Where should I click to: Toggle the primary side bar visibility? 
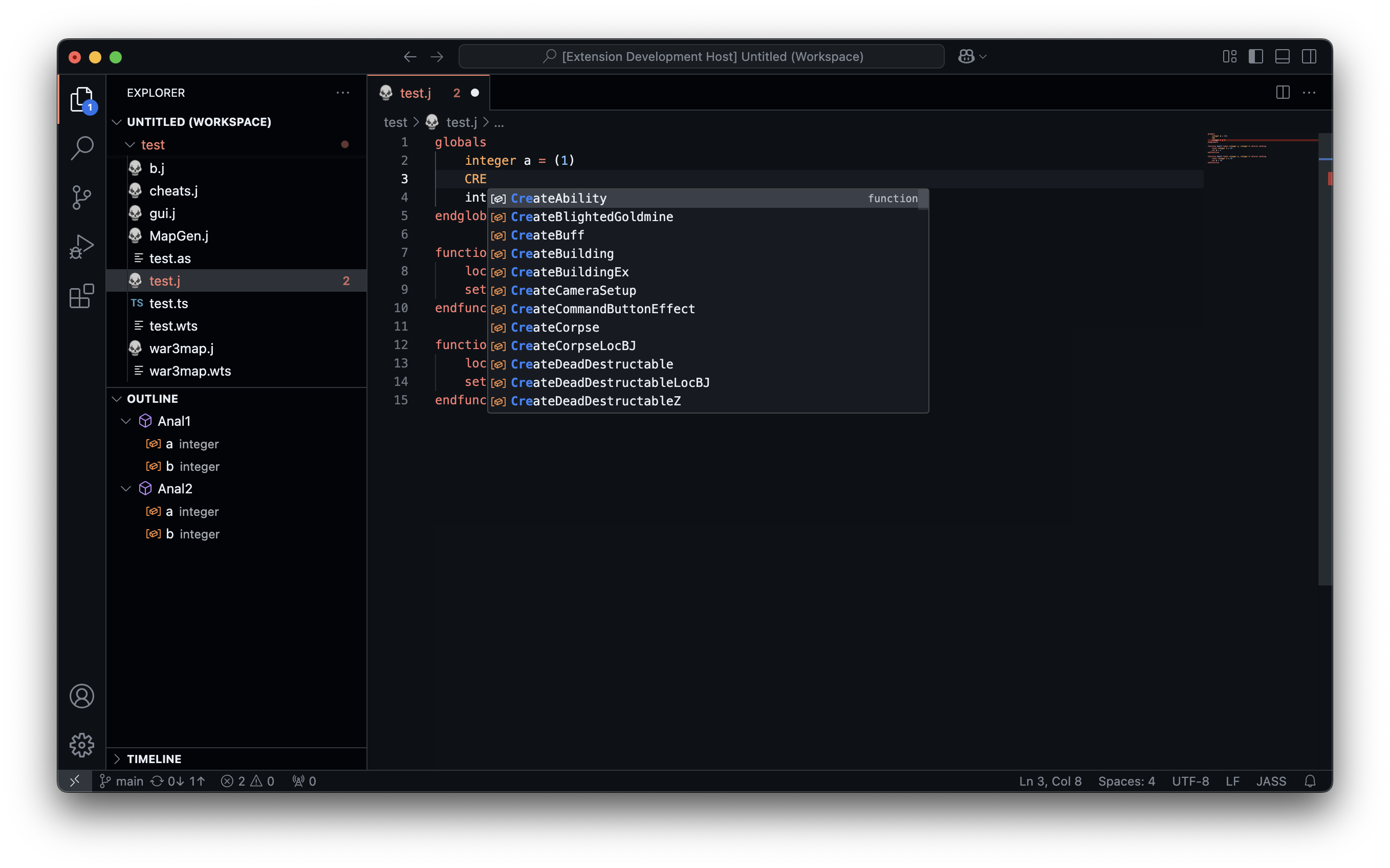[x=1256, y=56]
